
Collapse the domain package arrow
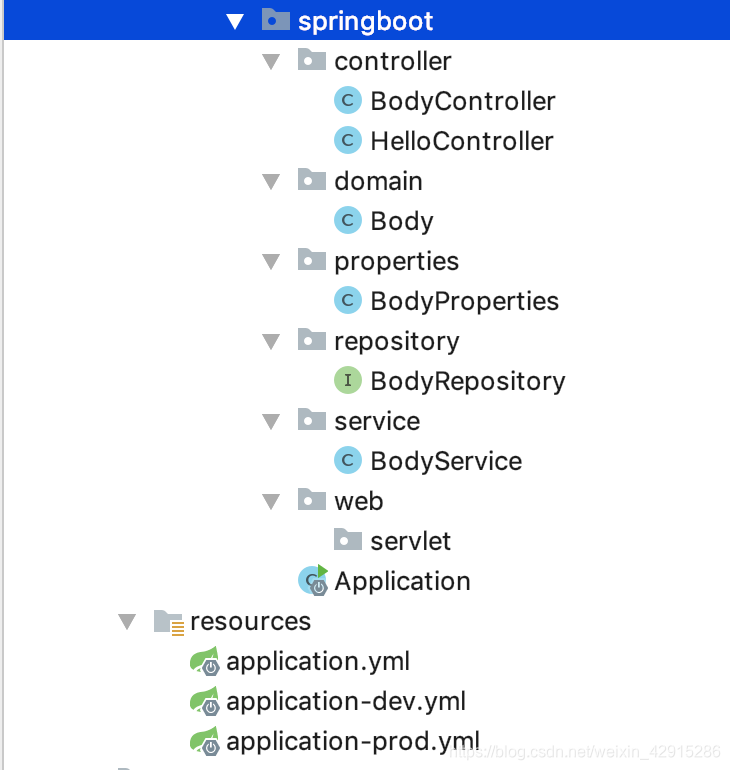(271, 182)
